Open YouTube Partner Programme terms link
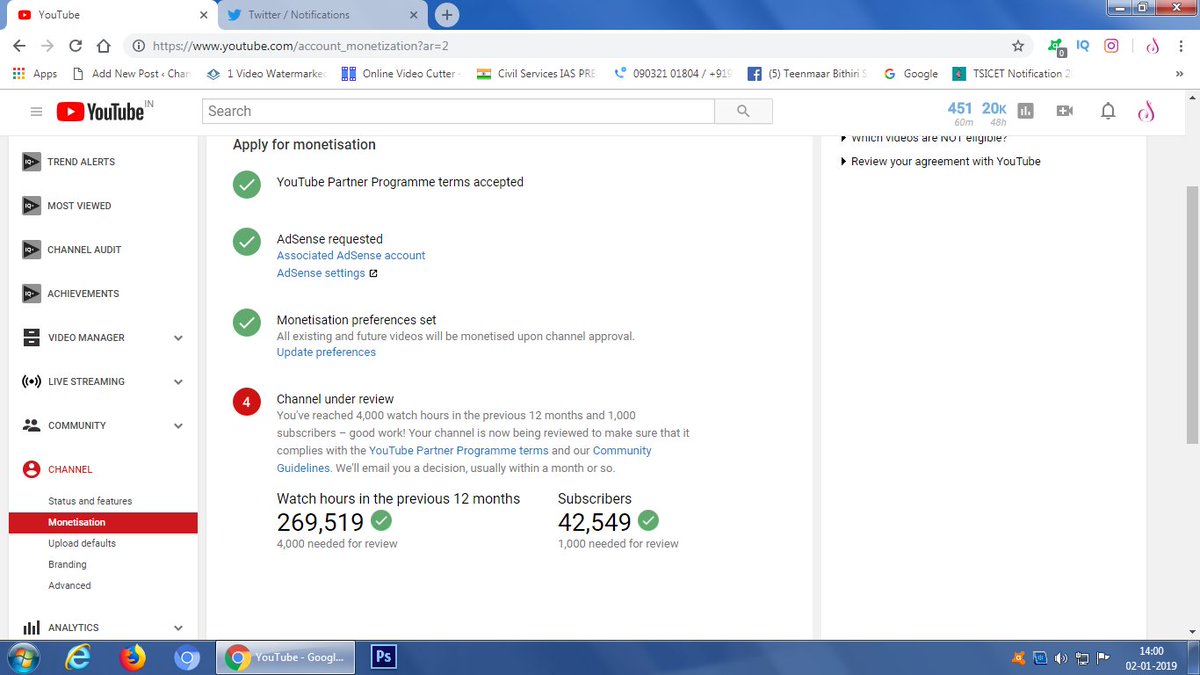The image size is (1200, 675). pos(458,451)
